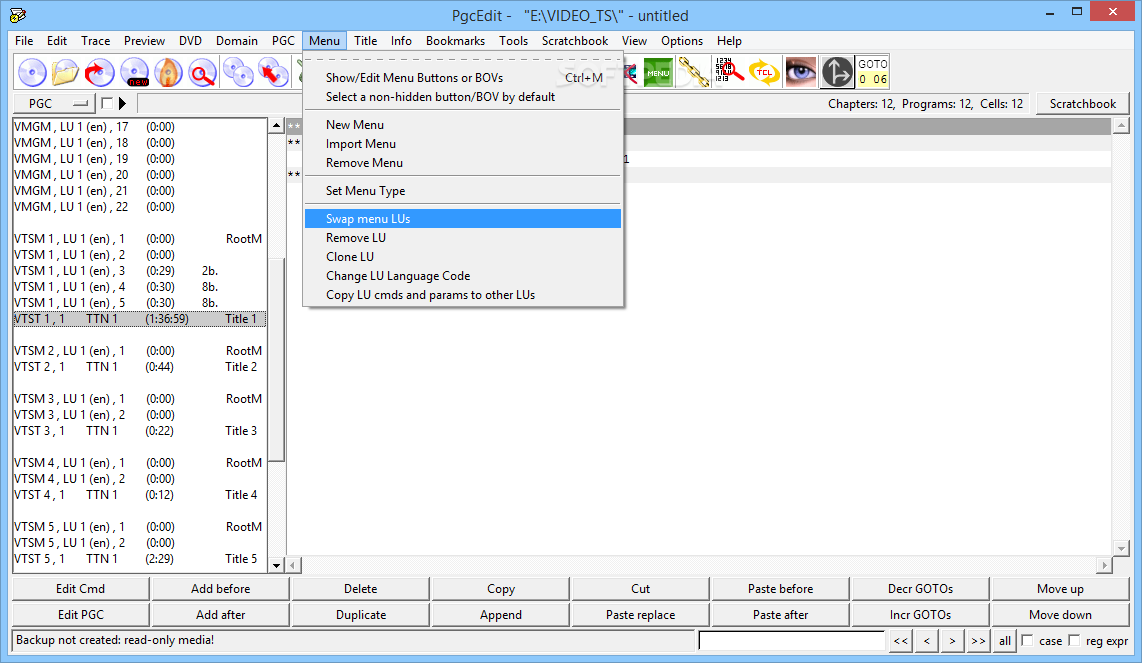The width and height of the screenshot is (1142, 663).
Task: Click the PgcEdit application icon in title bar
Action: click(18, 15)
